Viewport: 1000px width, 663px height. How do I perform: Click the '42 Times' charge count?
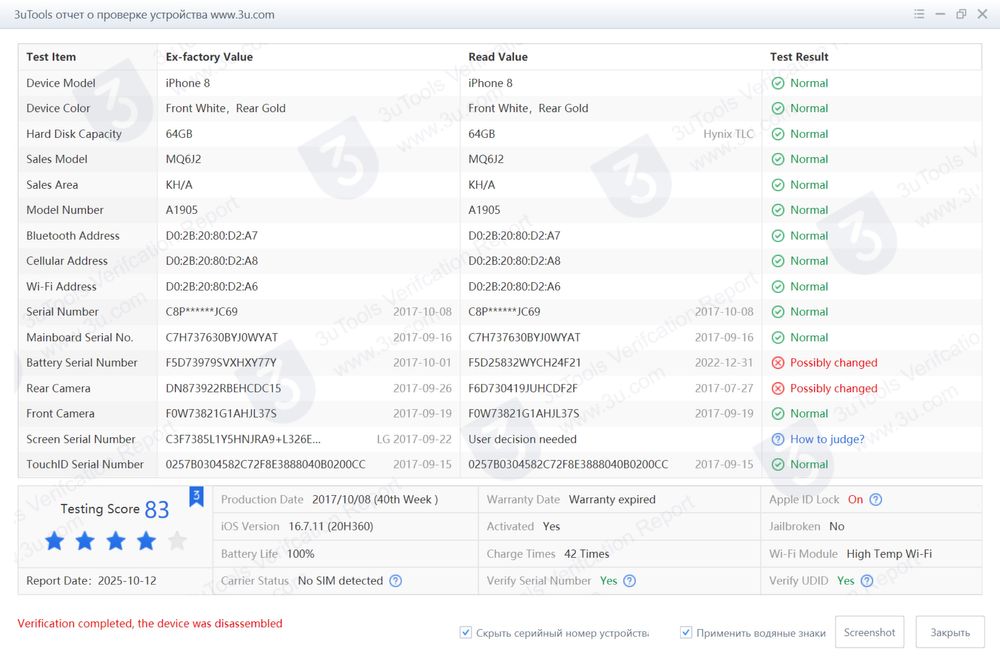[x=587, y=554]
